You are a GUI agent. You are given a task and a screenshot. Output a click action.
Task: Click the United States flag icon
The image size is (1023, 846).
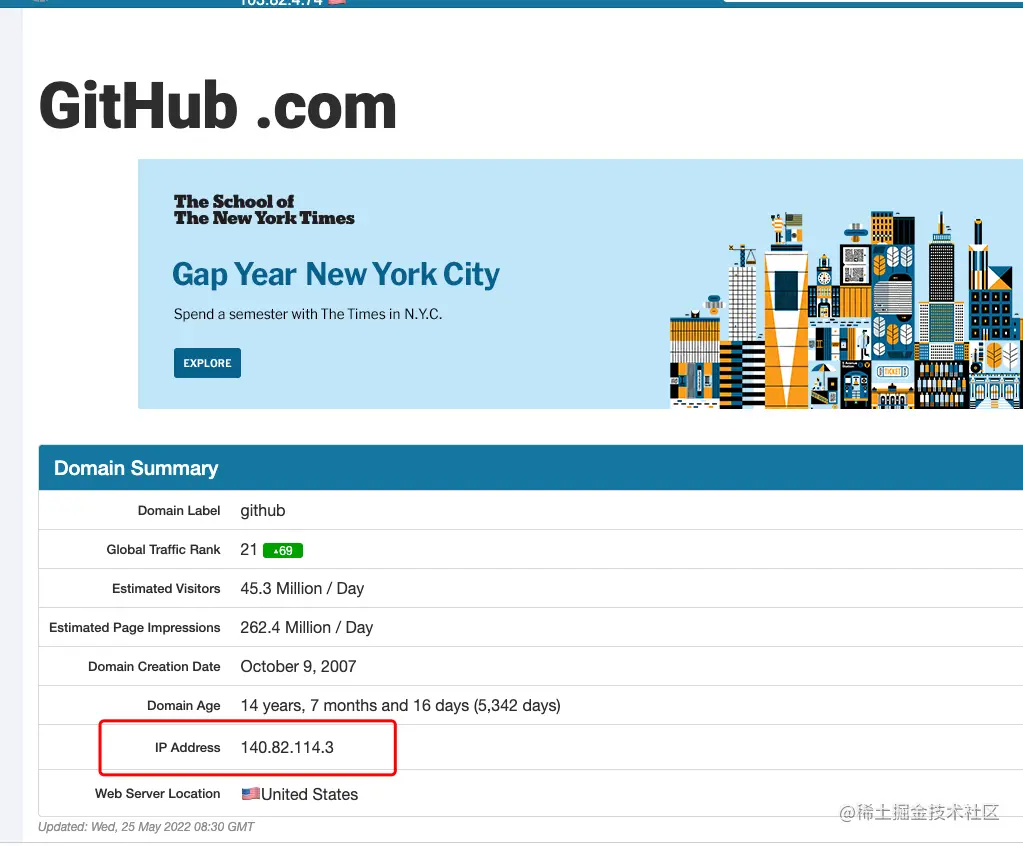coord(251,794)
